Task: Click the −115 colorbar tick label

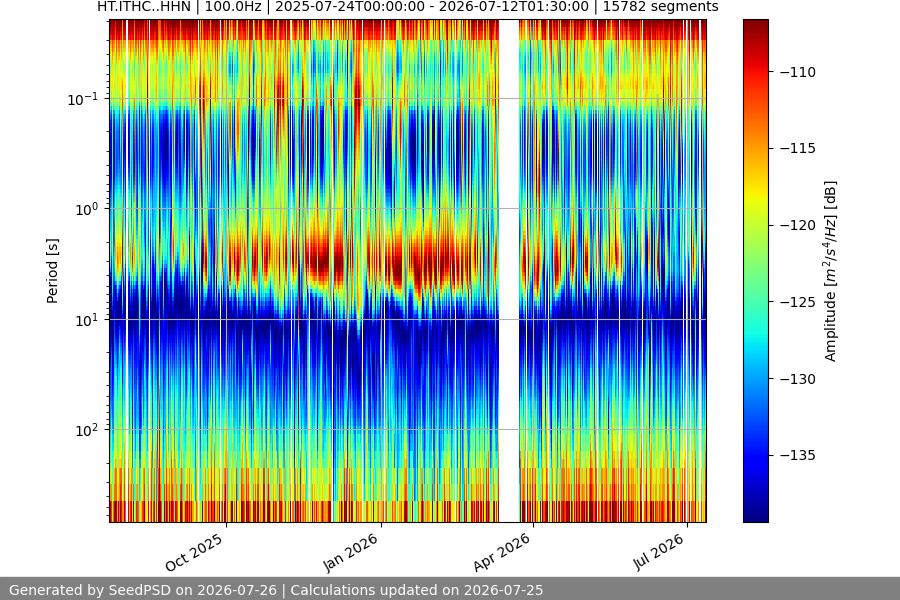Action: click(798, 149)
